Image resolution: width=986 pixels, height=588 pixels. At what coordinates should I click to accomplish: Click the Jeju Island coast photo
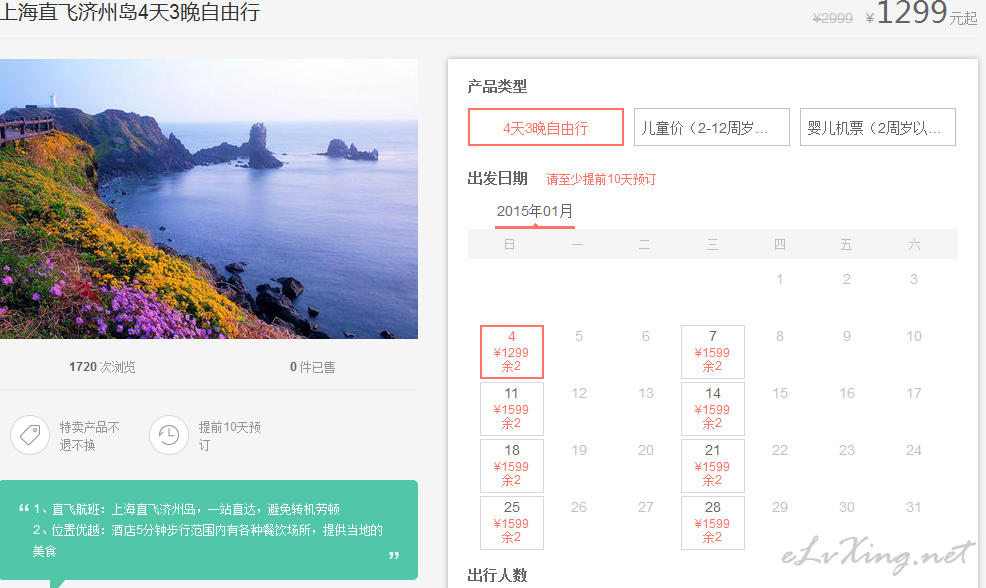[x=208, y=199]
